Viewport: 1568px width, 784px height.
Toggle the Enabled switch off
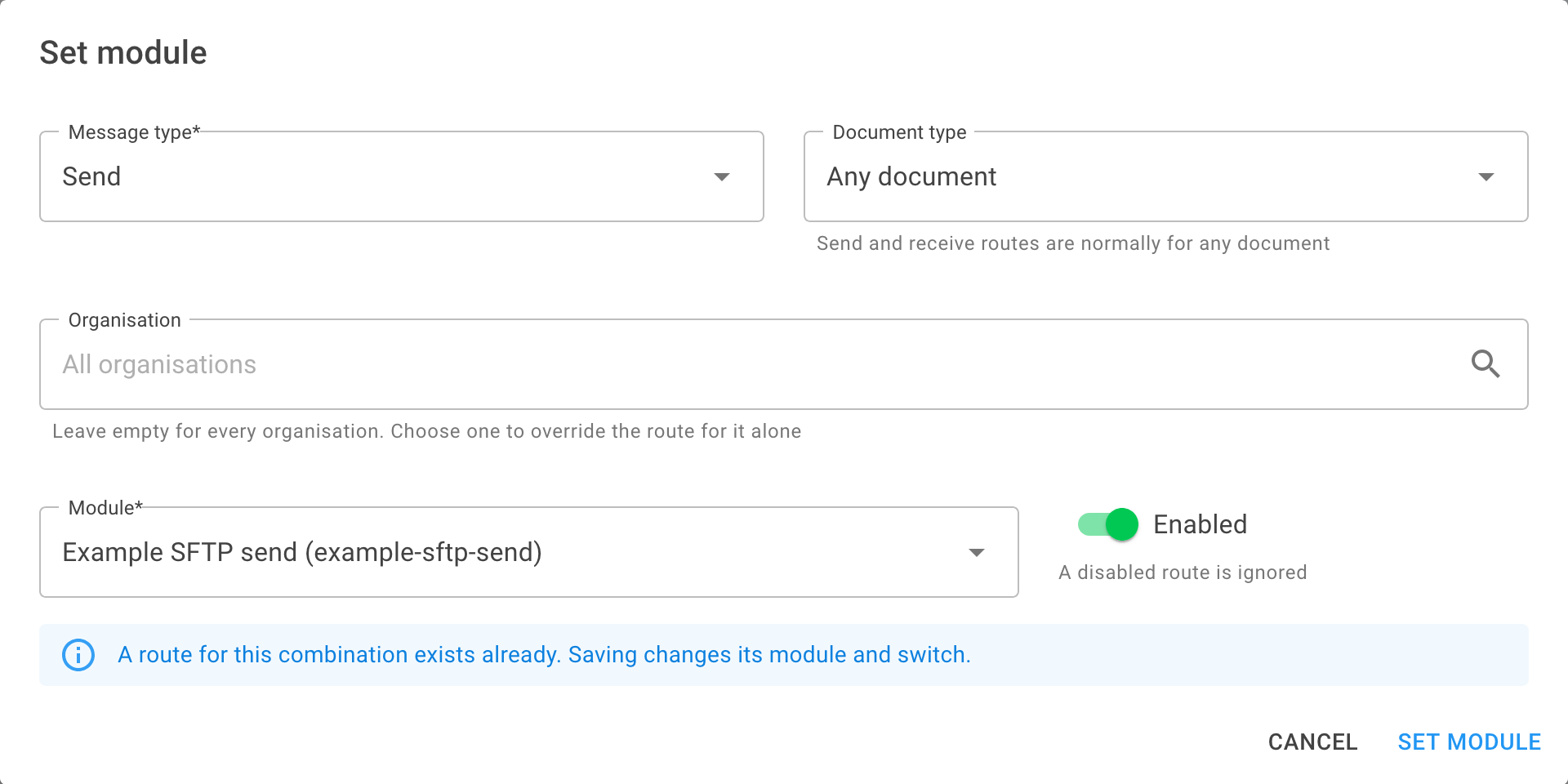pos(1108,524)
